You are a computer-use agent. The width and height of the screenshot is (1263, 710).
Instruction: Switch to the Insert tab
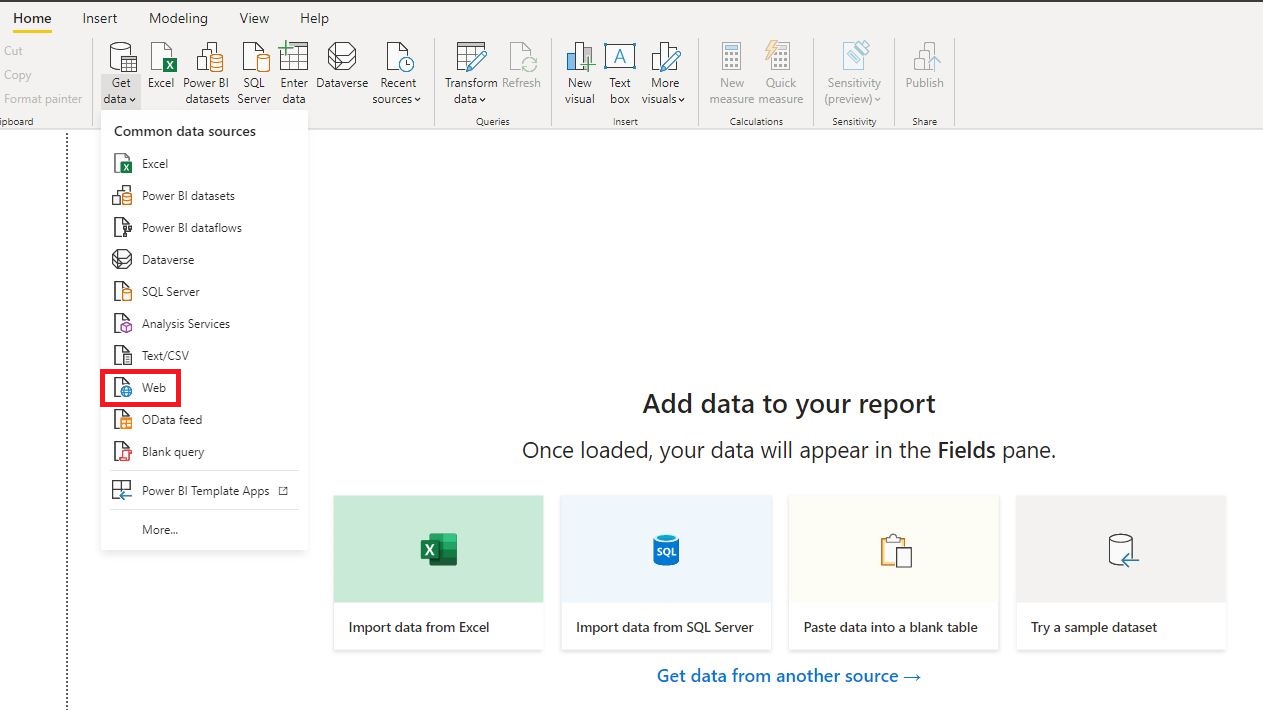(100, 18)
